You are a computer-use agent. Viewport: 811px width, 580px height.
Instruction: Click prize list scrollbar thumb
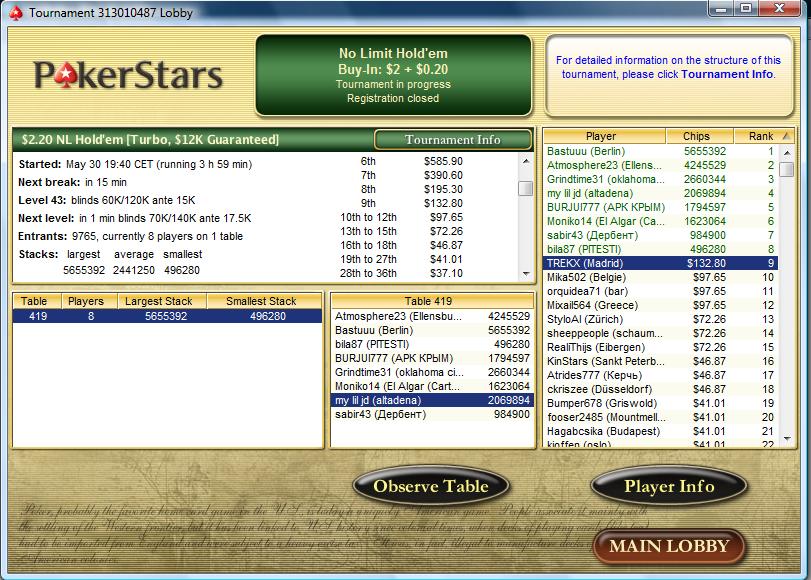tap(525, 188)
